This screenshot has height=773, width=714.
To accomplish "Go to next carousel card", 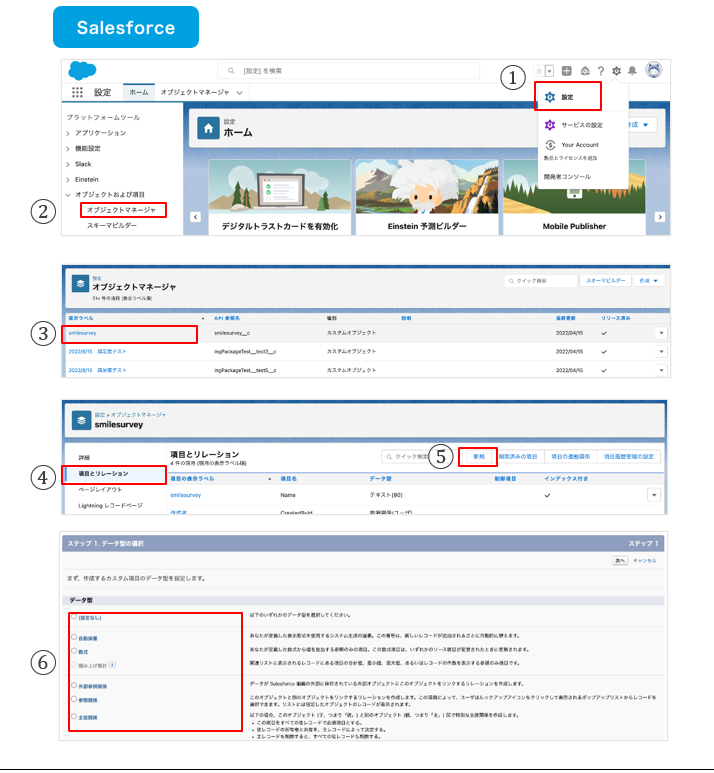I will tap(660, 217).
